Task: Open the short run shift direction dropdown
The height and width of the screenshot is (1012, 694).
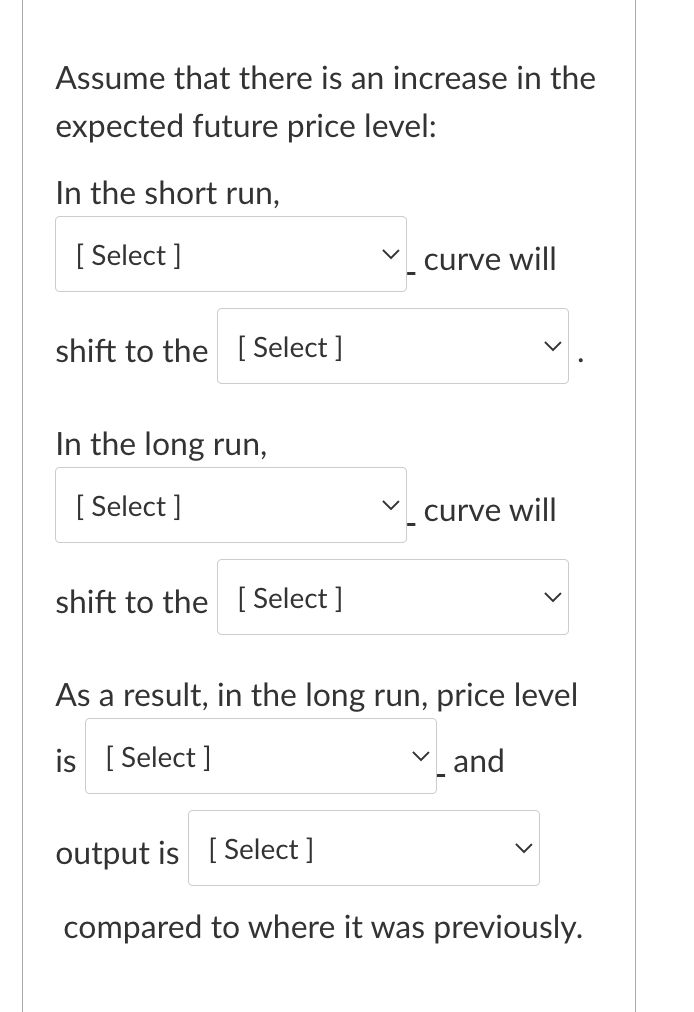Action: coord(392,347)
